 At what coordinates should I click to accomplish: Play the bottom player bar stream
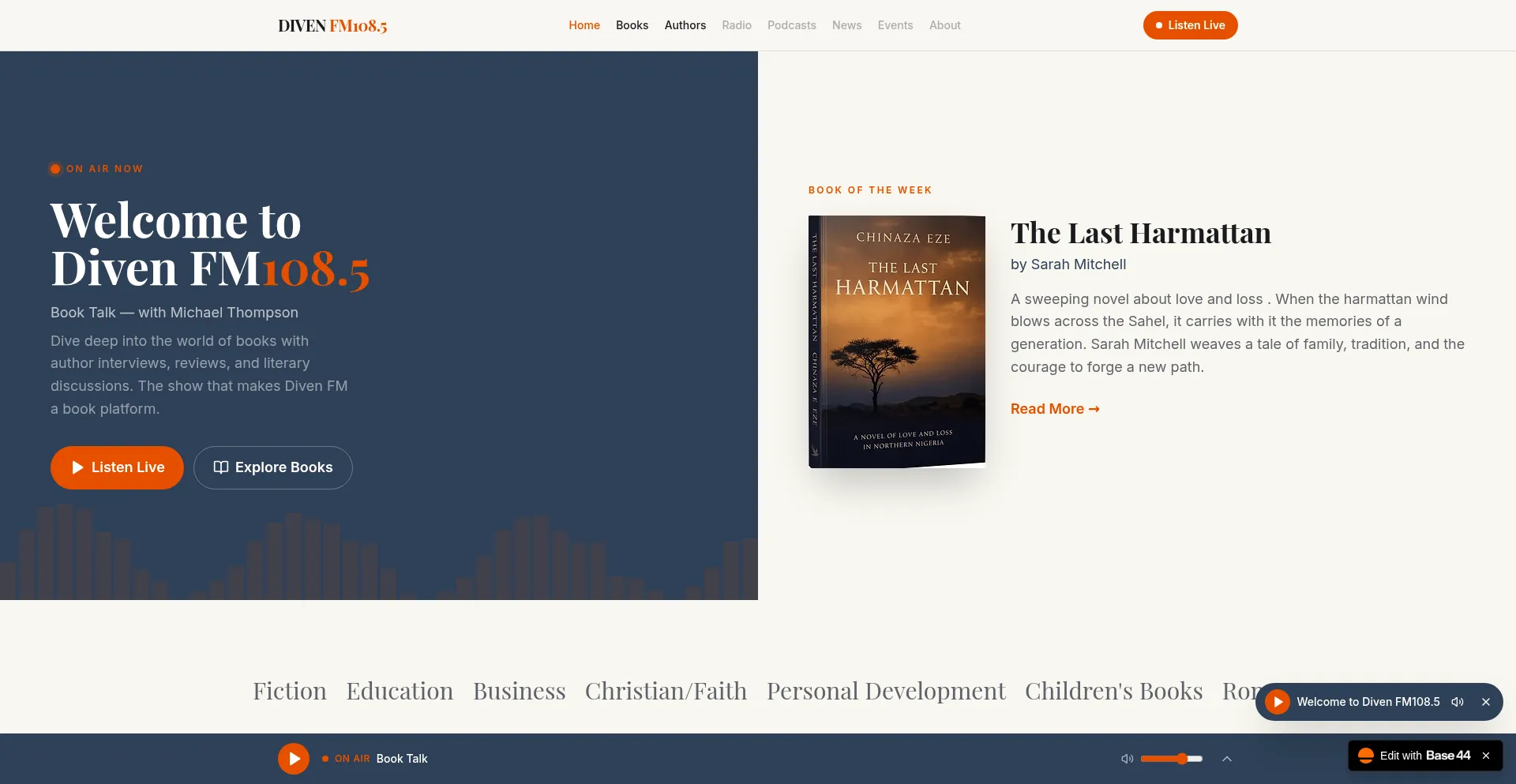coord(294,759)
